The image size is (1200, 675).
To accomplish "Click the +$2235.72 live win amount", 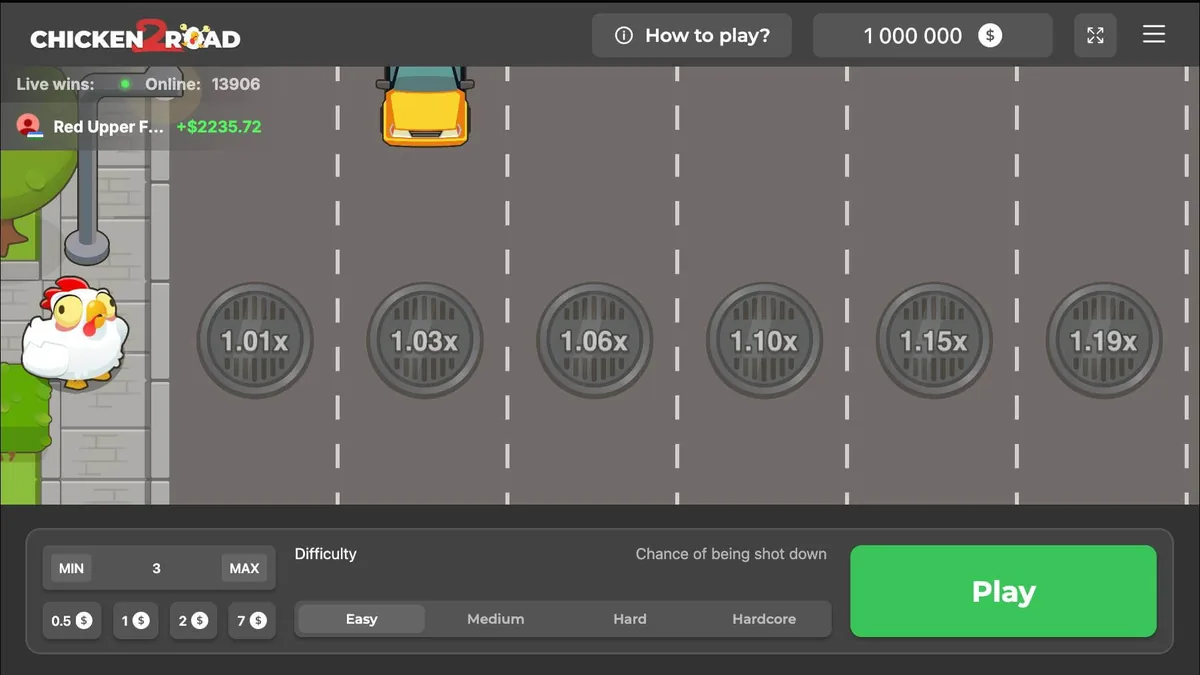I will 218,127.
